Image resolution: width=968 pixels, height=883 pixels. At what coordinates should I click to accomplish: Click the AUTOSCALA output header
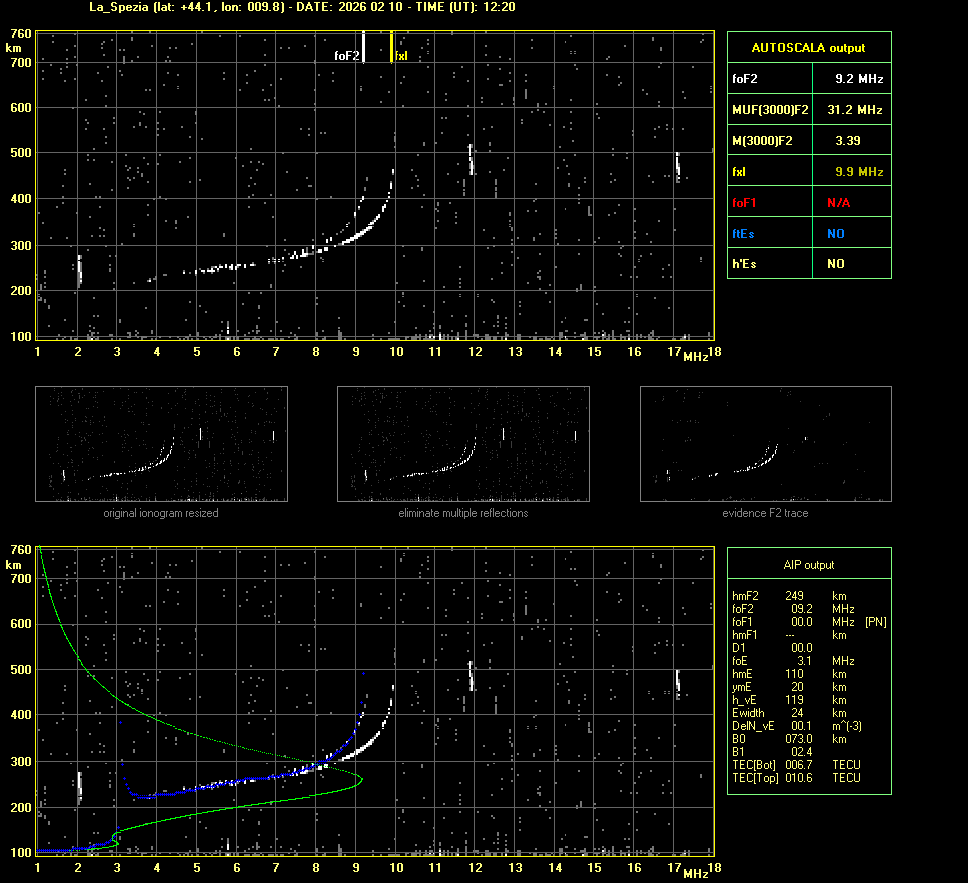point(808,47)
